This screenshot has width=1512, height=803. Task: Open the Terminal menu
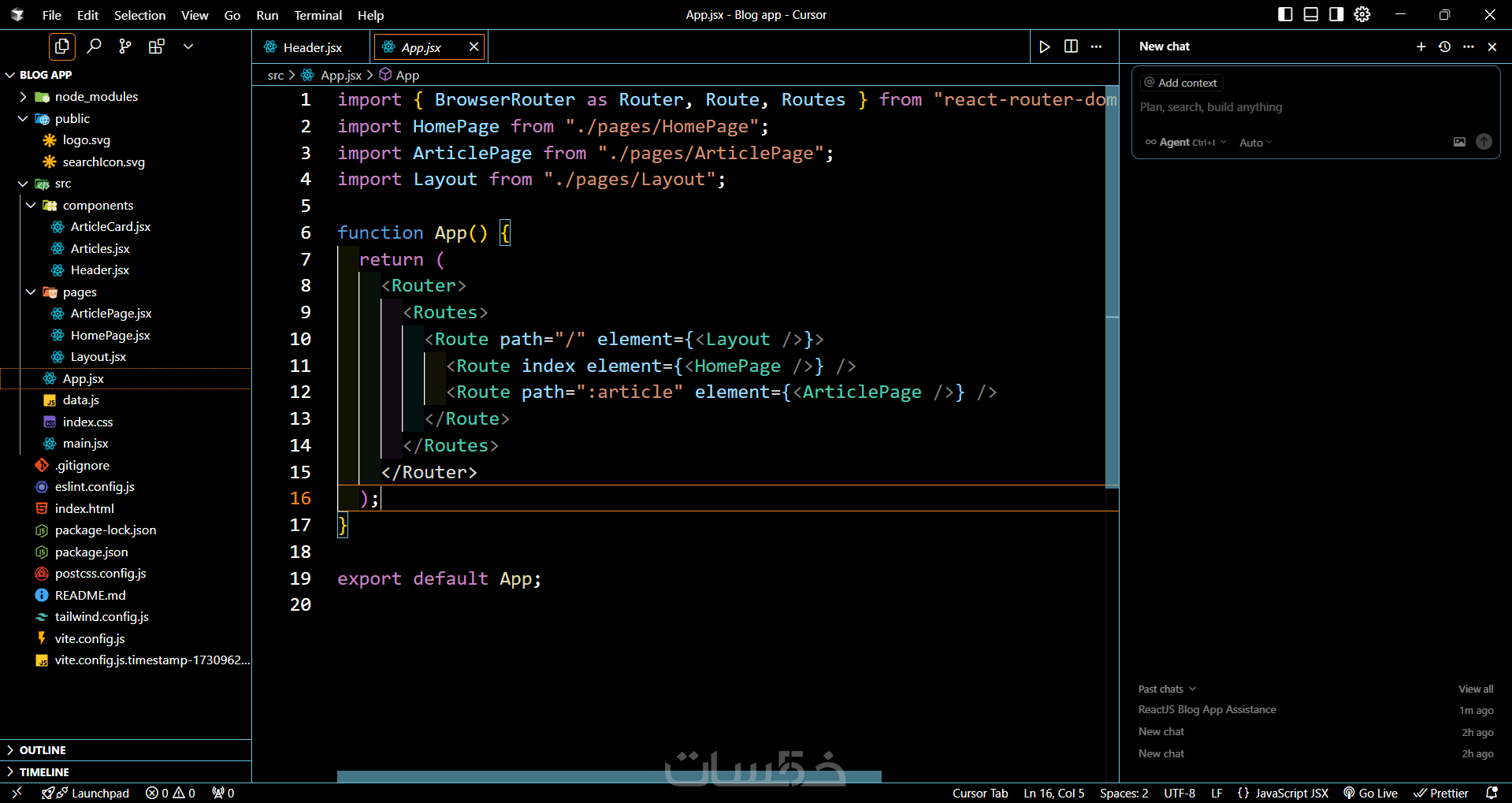[318, 15]
